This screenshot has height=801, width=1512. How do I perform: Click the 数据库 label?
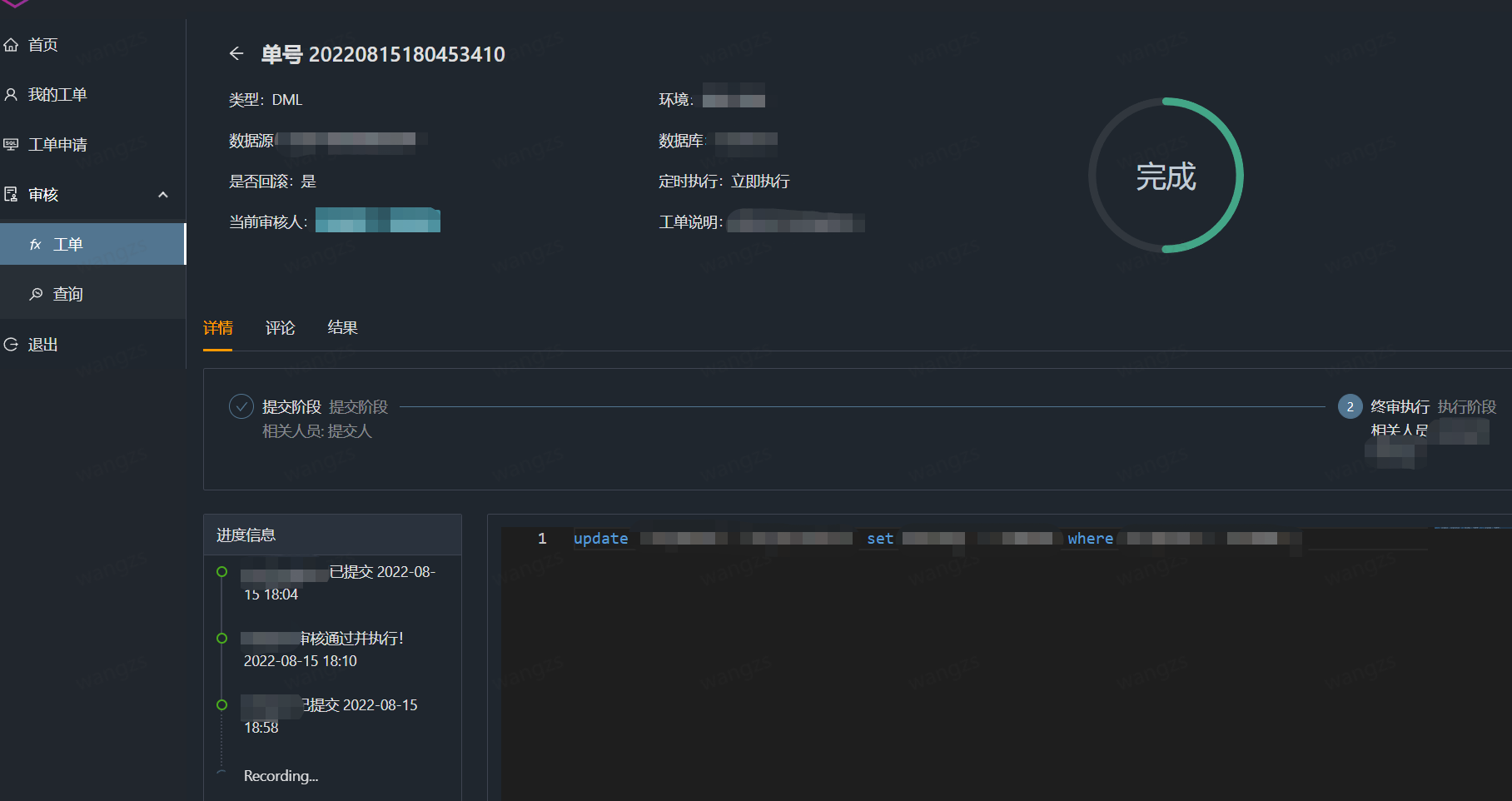(681, 141)
